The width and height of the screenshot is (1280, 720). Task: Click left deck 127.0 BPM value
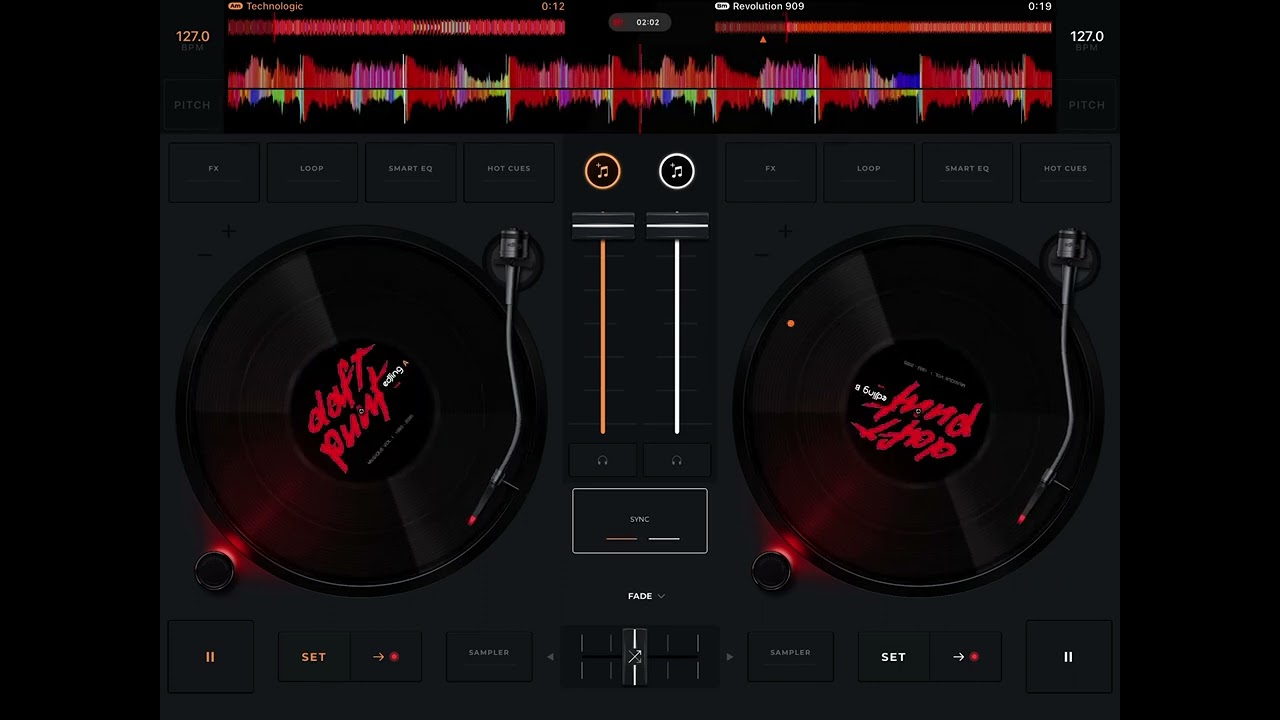[x=193, y=37]
